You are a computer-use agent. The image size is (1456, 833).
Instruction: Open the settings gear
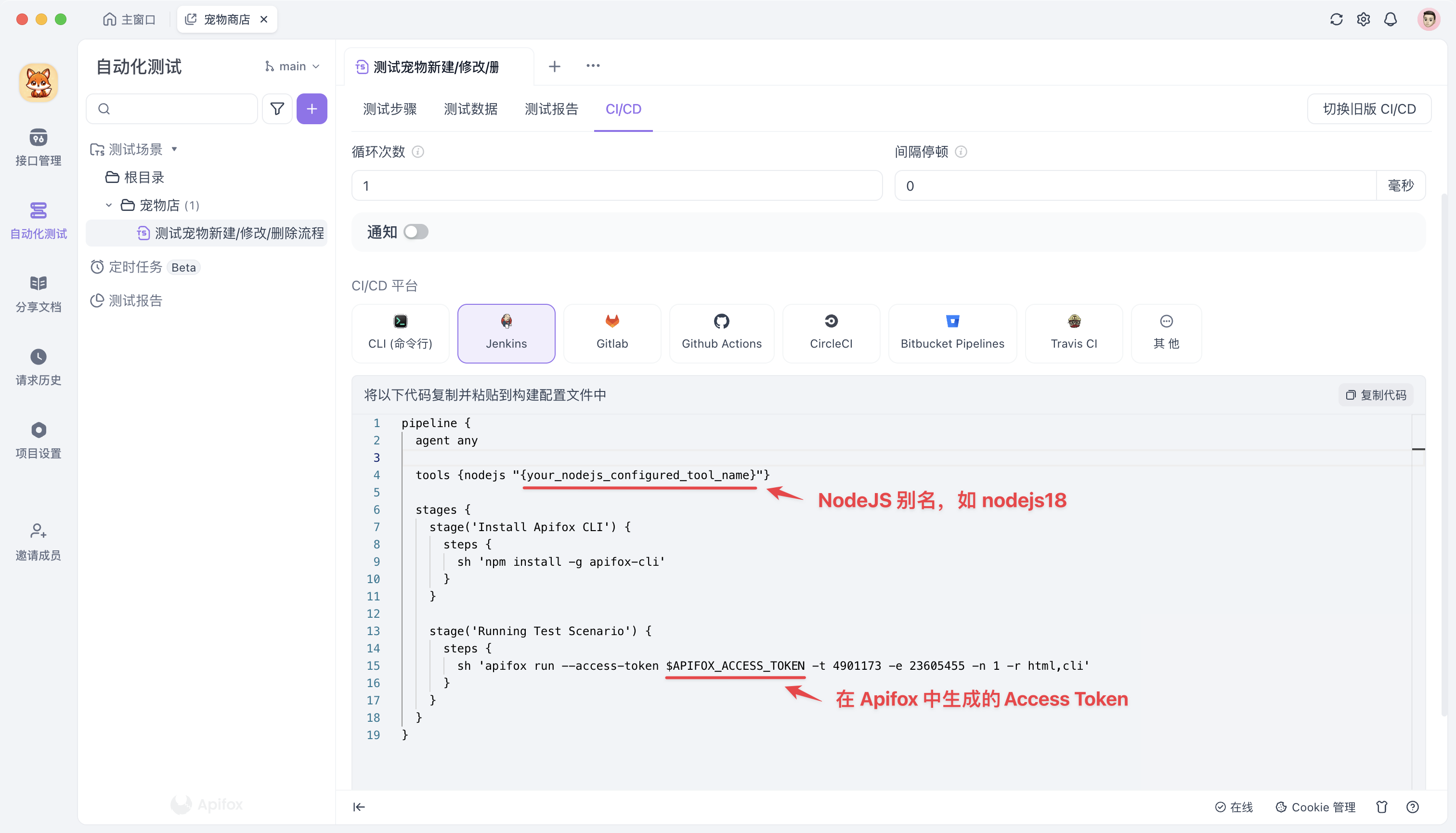1364,19
